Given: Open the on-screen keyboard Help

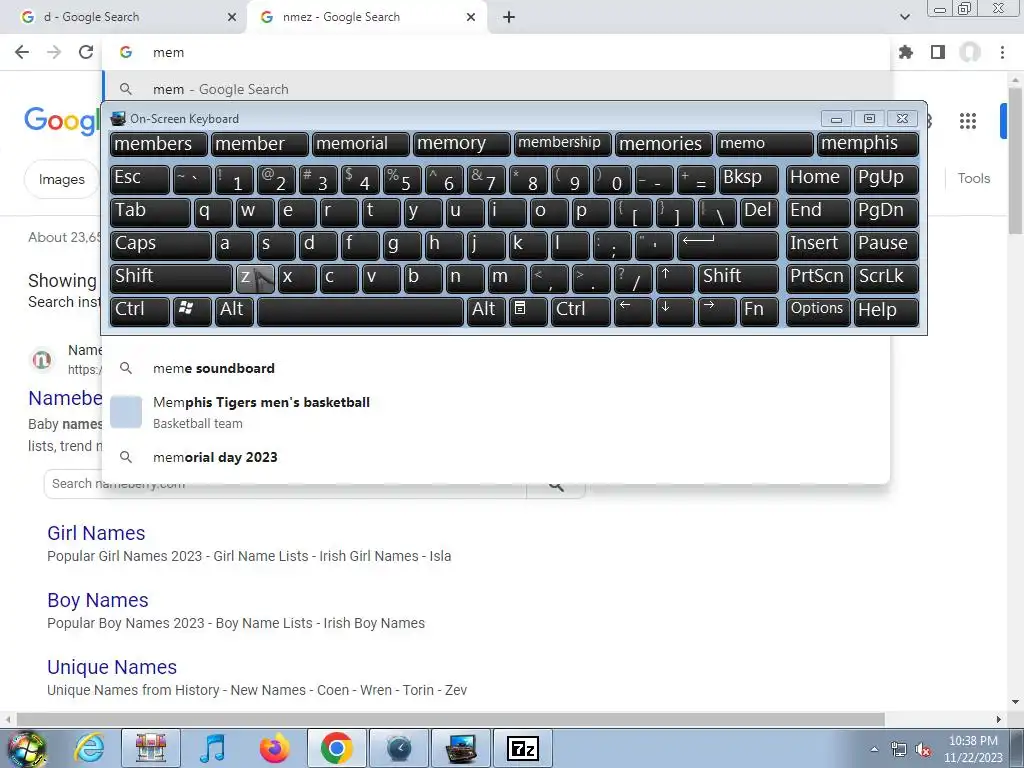Looking at the screenshot, I should coord(886,312).
